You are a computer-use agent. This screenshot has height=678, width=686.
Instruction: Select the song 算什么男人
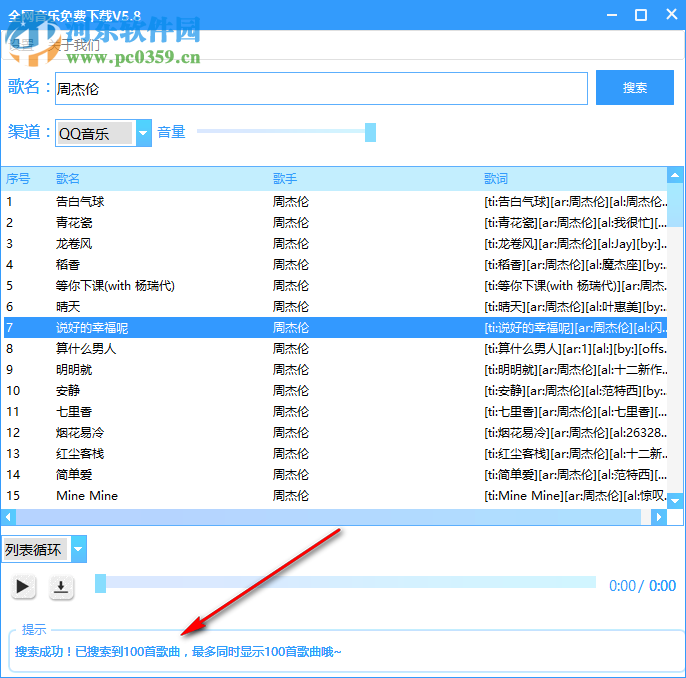point(335,349)
